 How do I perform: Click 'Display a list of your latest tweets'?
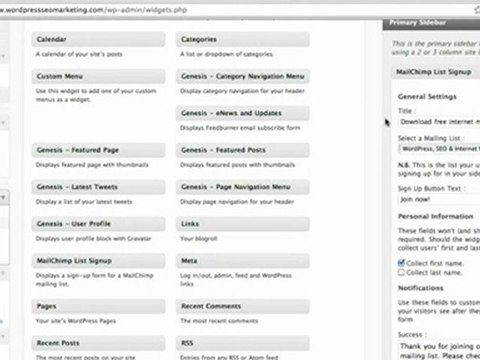point(84,202)
